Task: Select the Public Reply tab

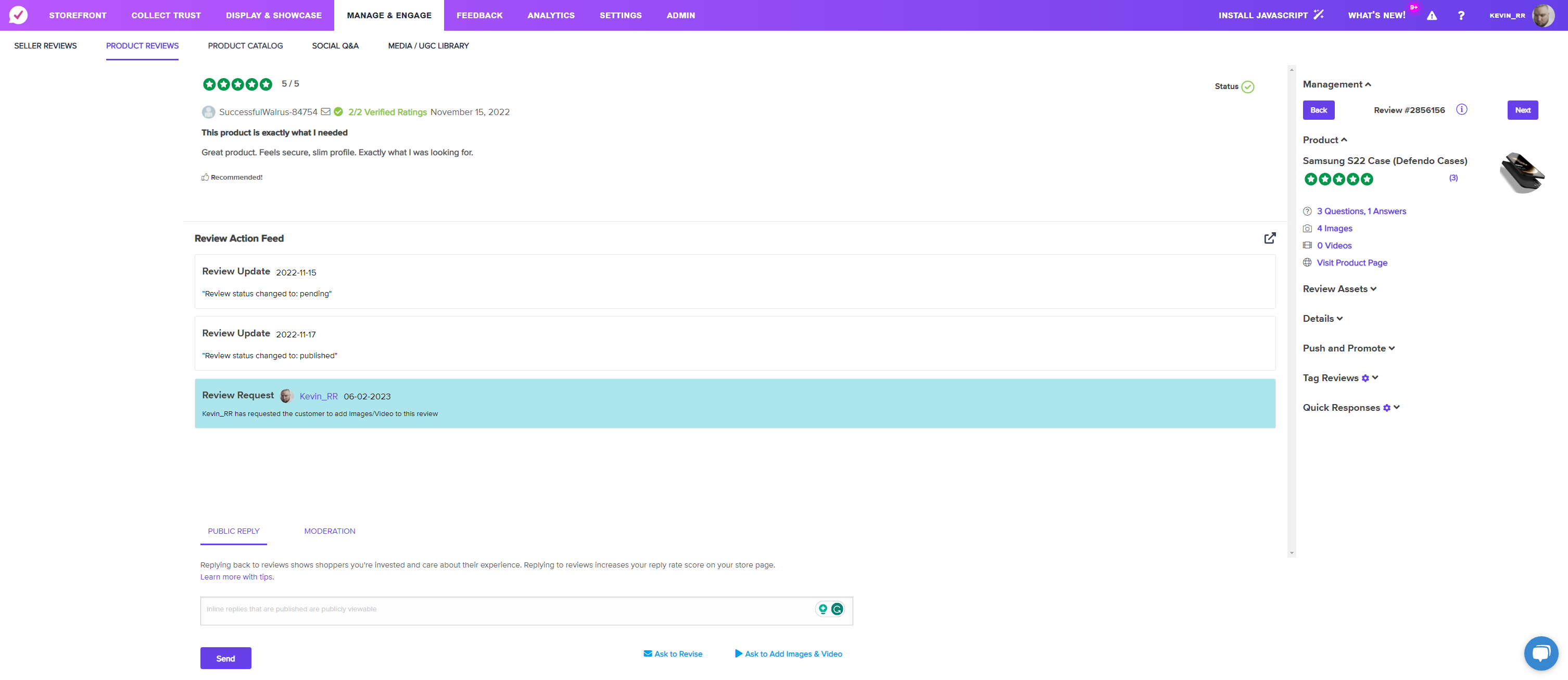Action: 233,531
